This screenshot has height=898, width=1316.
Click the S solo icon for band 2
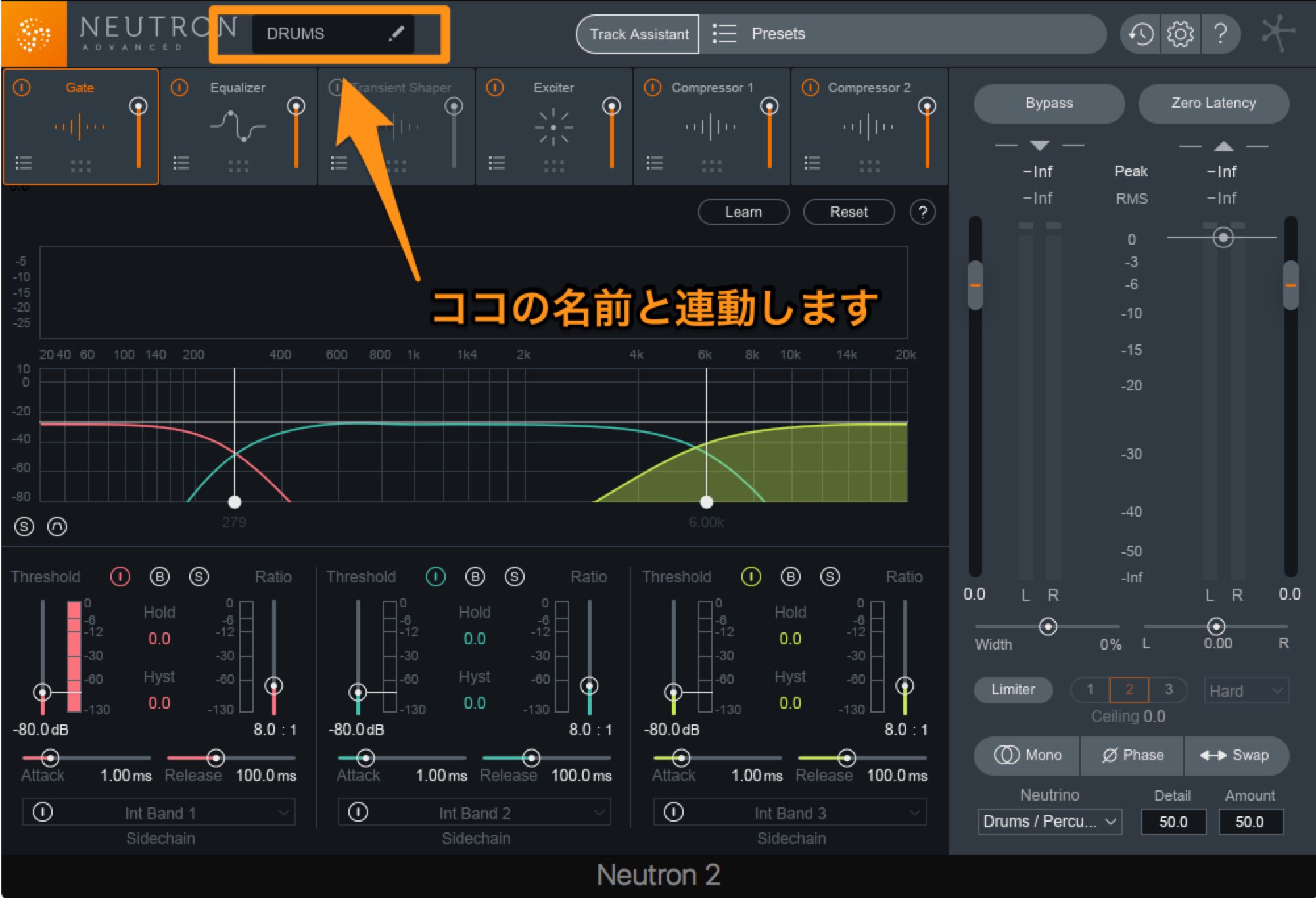tap(515, 577)
